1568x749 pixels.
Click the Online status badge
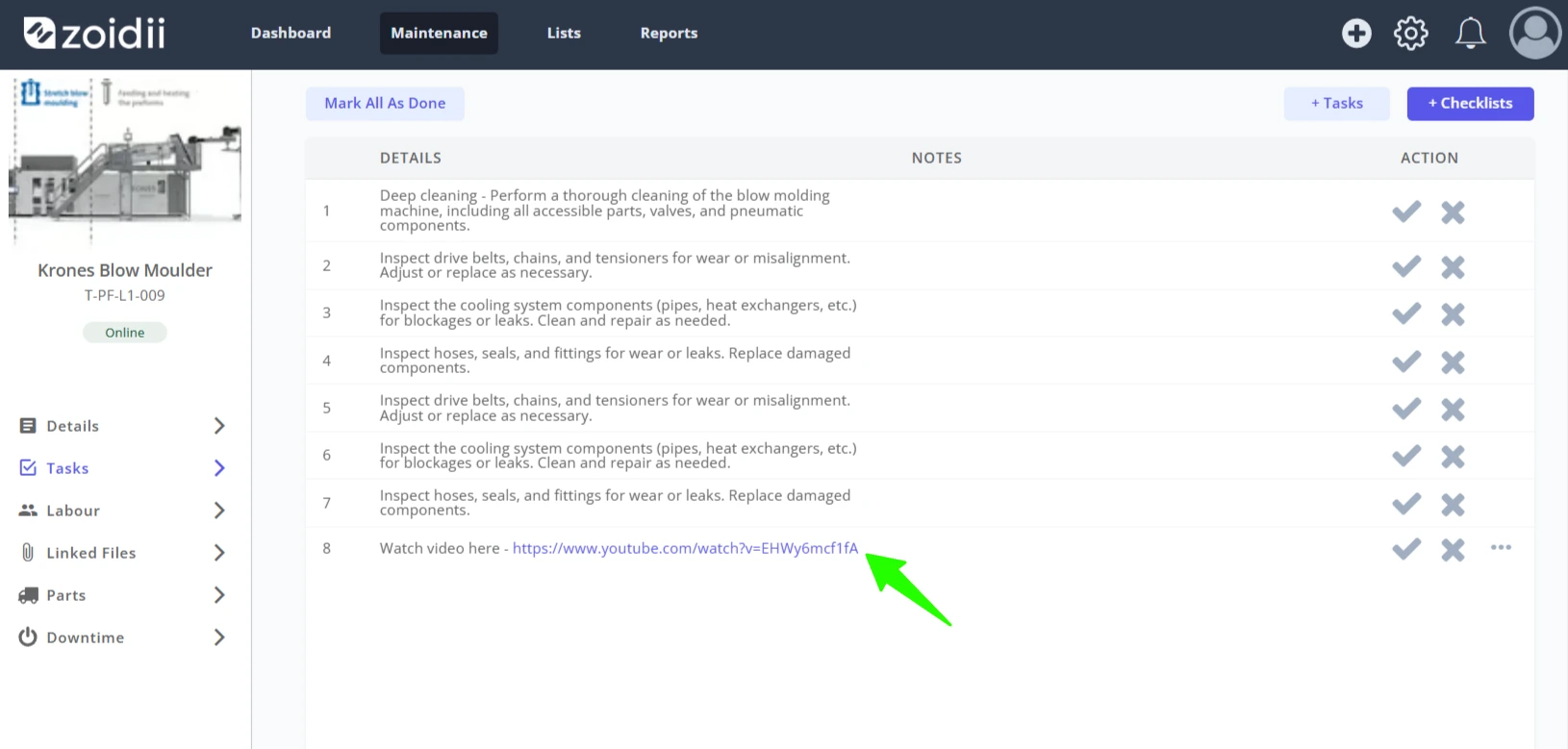(x=125, y=333)
